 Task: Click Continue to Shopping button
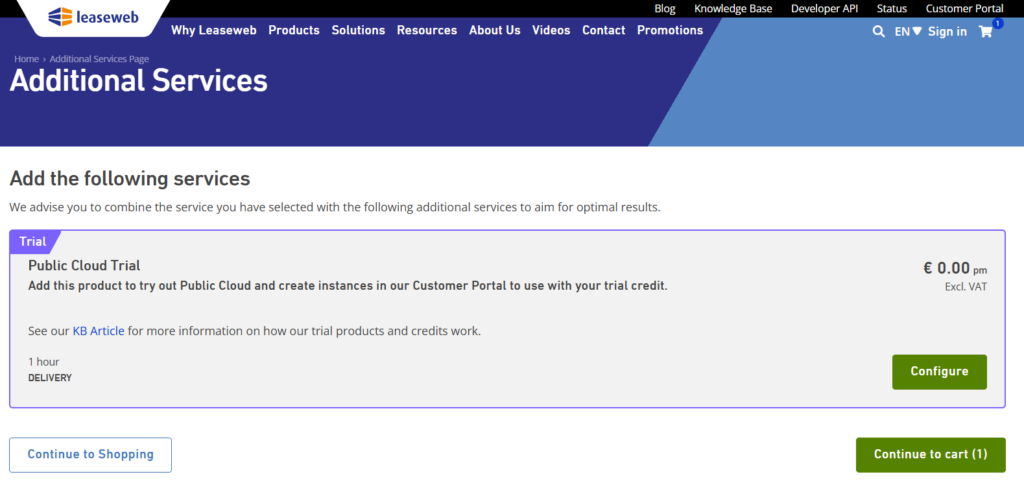click(x=90, y=455)
